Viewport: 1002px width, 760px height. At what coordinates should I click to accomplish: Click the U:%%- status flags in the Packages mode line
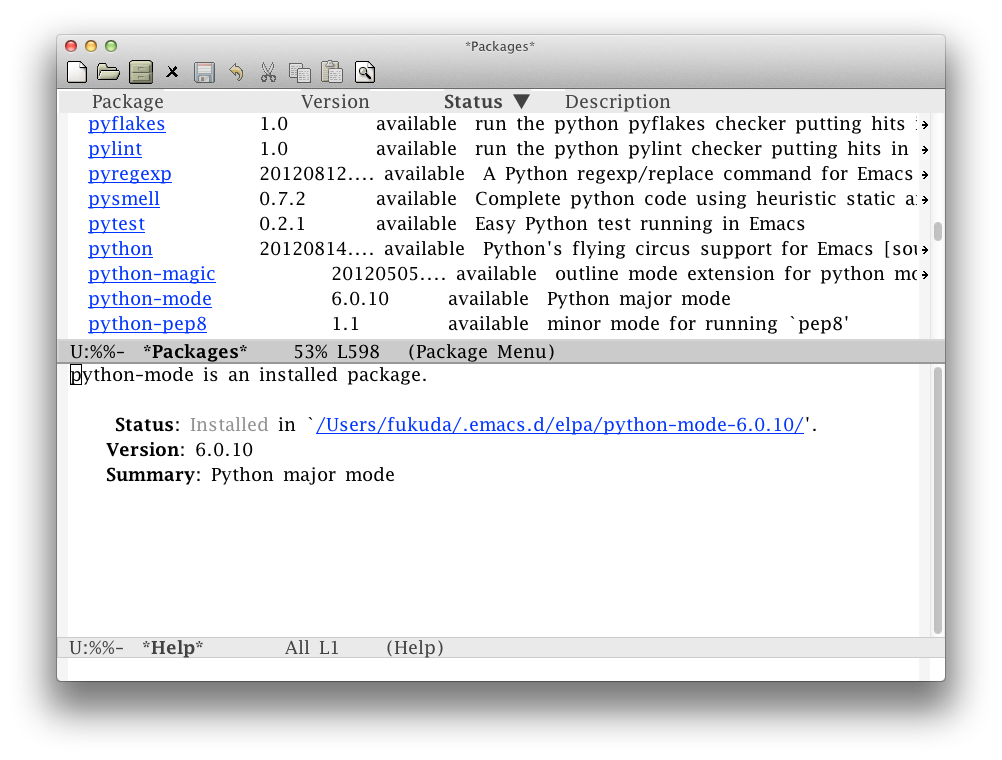pyautogui.click(x=97, y=352)
